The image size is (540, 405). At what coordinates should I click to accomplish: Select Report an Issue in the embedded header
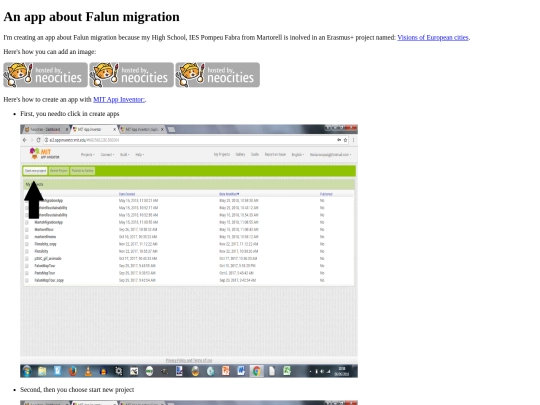coord(275,154)
